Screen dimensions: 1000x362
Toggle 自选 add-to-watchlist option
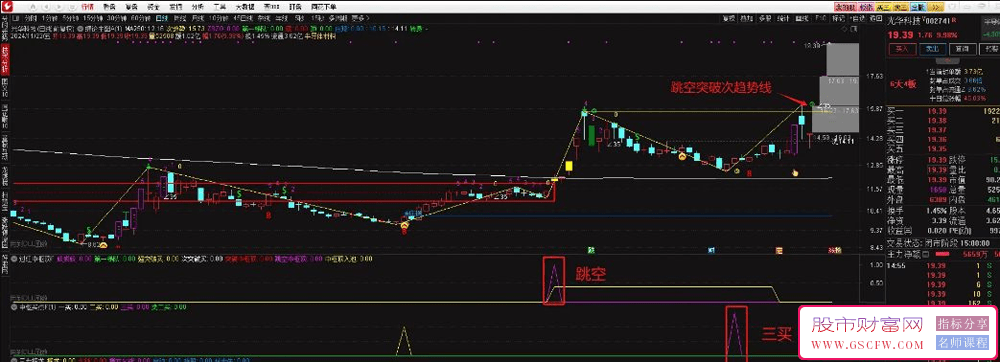(857, 18)
